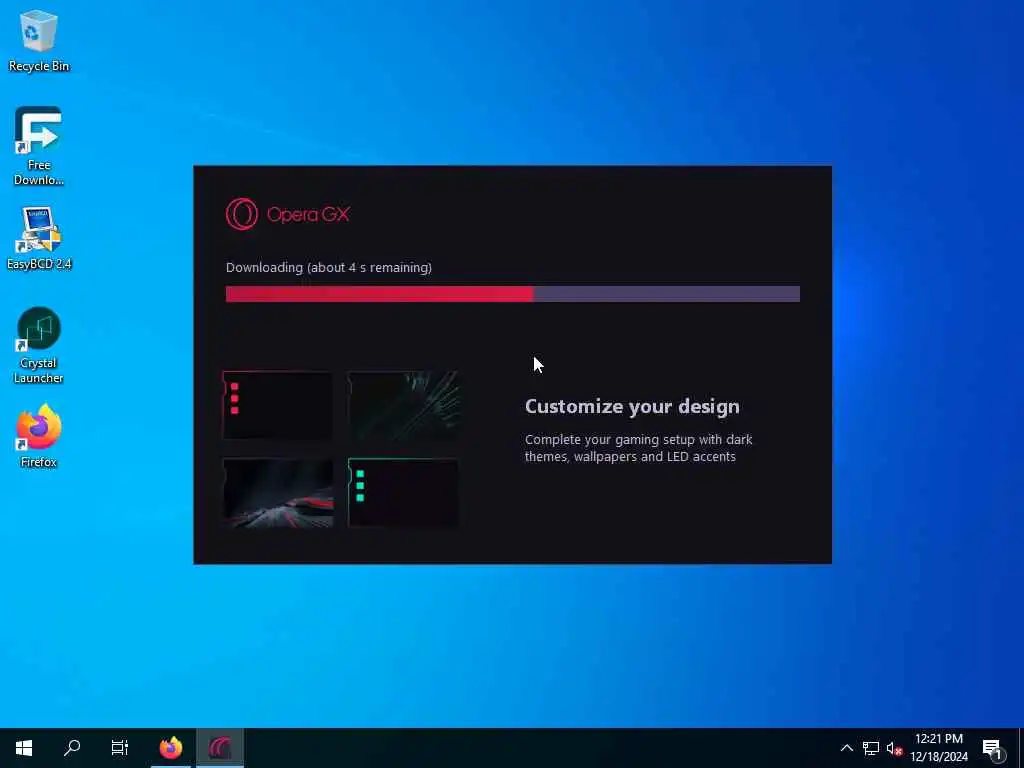The width and height of the screenshot is (1024, 768).
Task: Click the Opera GX logo in installer
Action: (x=288, y=214)
